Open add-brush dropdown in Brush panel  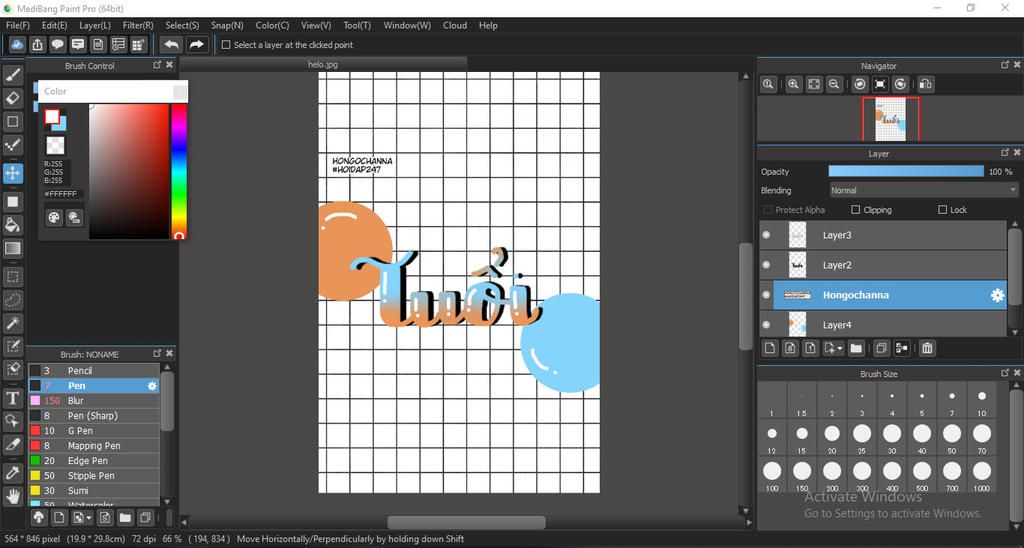tap(89, 518)
